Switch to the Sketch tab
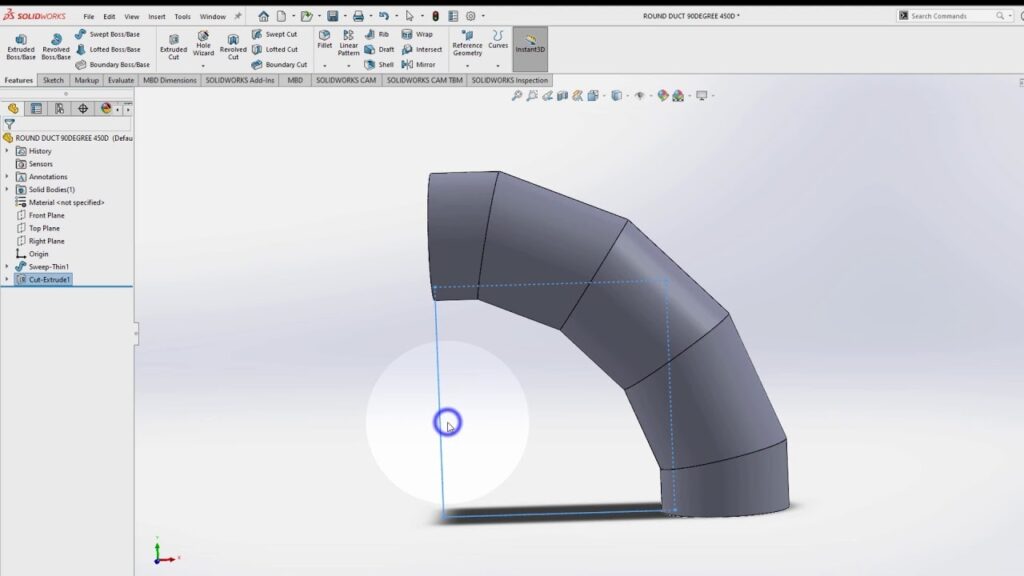Screen dimensions: 1024x576 pos(53,80)
